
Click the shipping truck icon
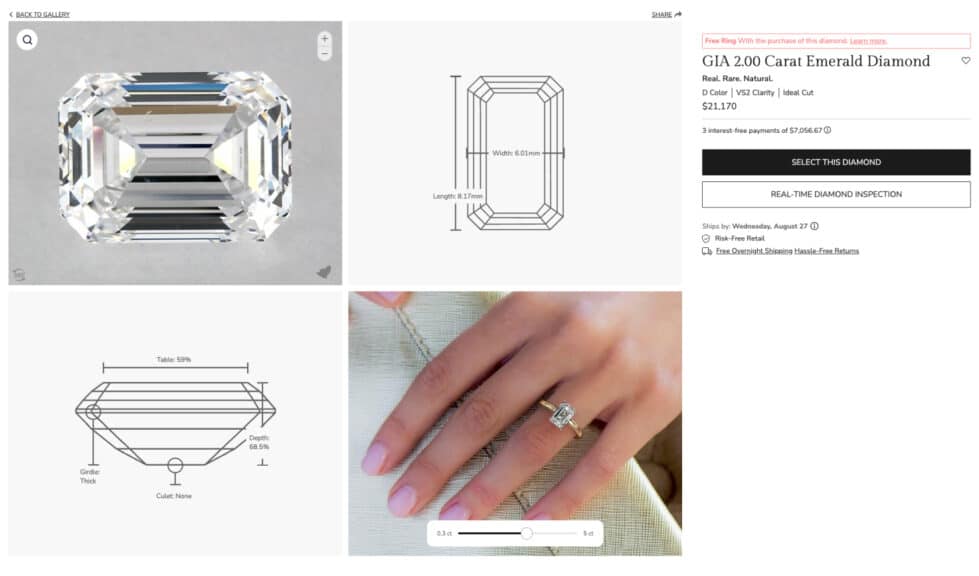pos(707,251)
